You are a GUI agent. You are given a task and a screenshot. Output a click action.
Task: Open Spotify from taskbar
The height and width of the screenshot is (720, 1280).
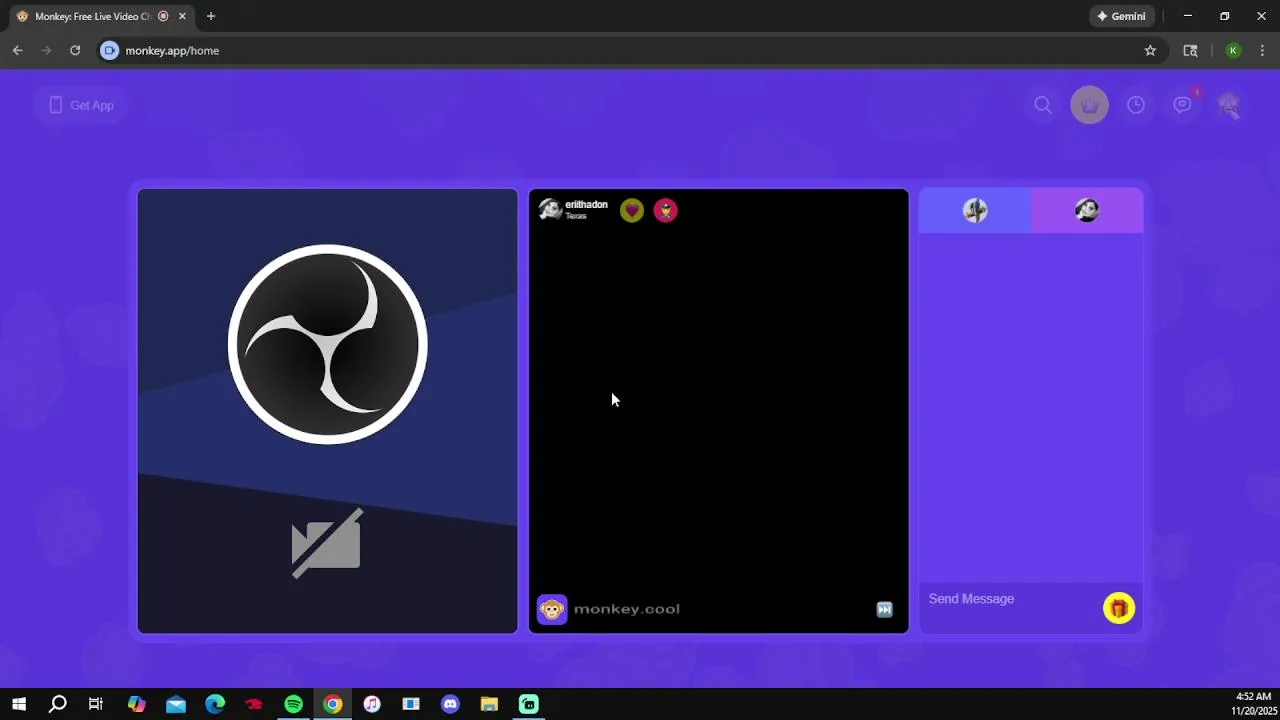(x=293, y=704)
